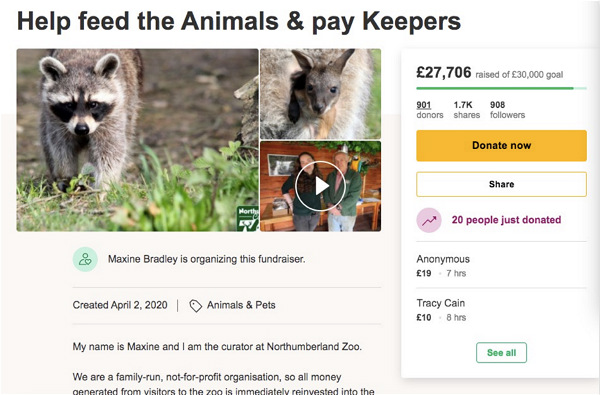Click the fundraiser title heading
This screenshot has height=395, width=600.
coord(239,21)
